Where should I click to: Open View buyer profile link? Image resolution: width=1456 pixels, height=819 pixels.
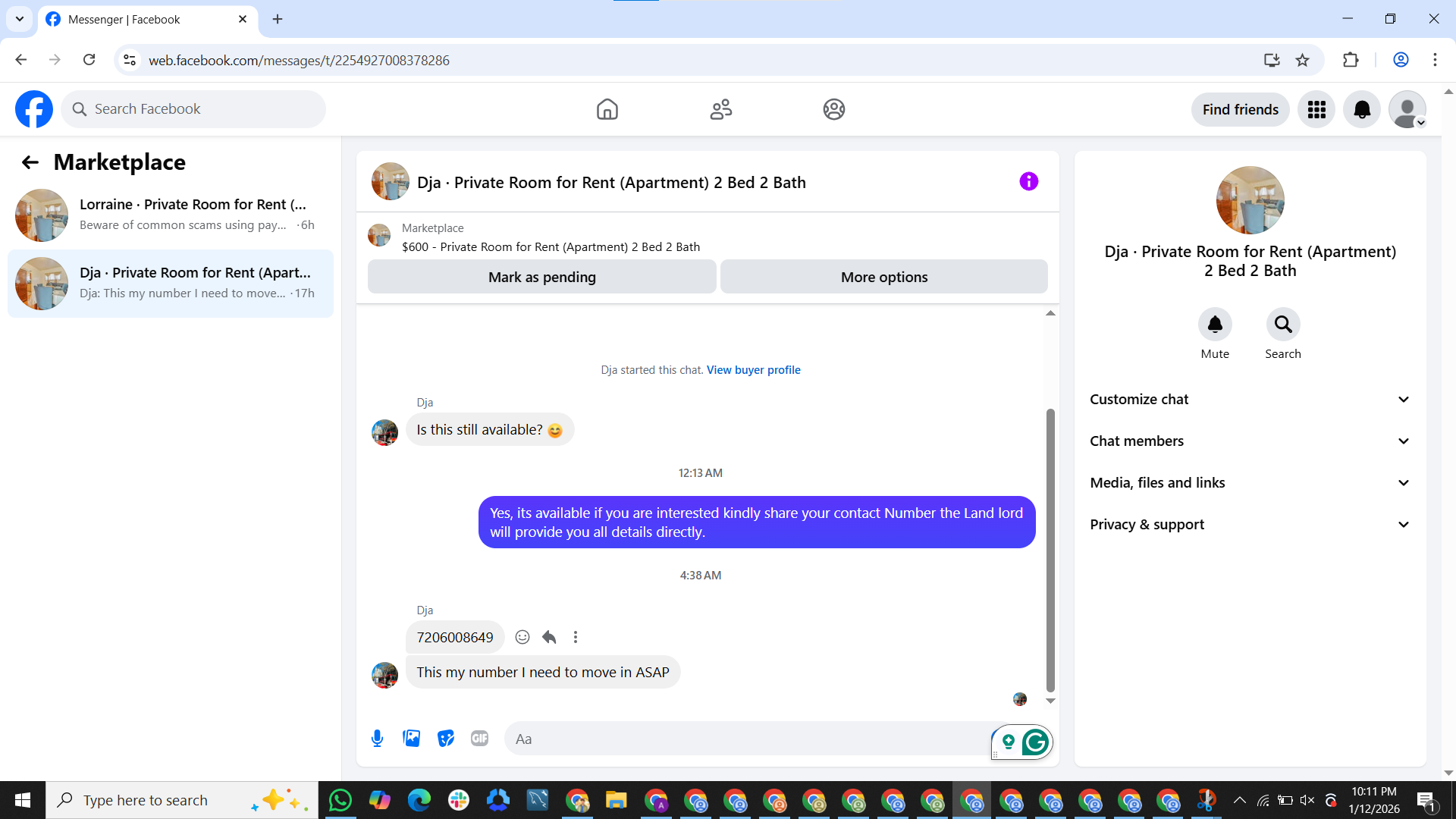click(x=753, y=370)
